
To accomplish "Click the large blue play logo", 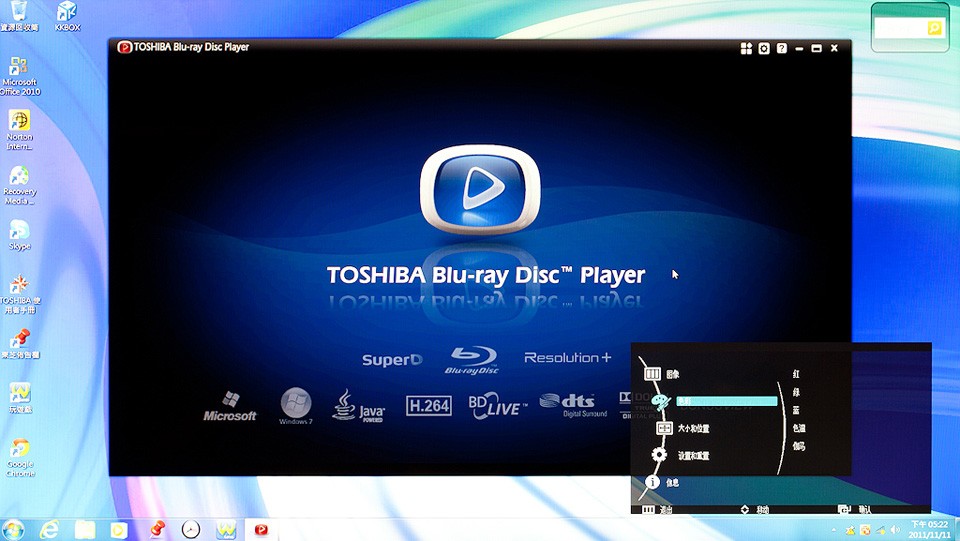I will [479, 190].
